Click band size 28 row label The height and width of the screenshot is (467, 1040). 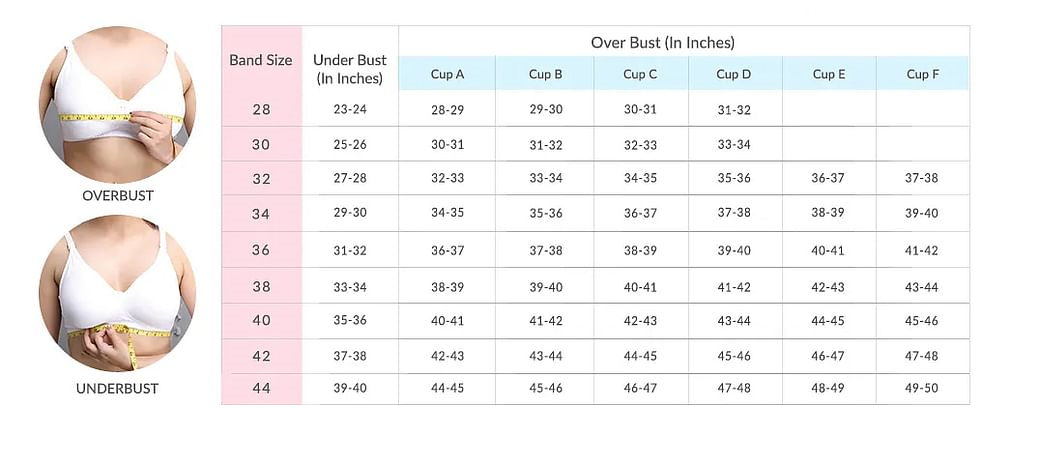(261, 109)
